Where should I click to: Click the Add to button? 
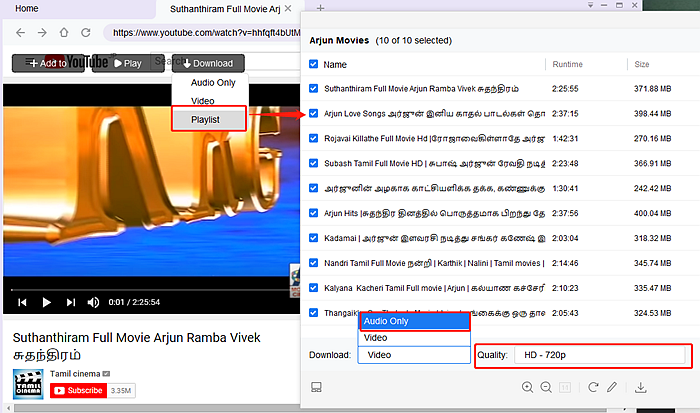pos(48,63)
